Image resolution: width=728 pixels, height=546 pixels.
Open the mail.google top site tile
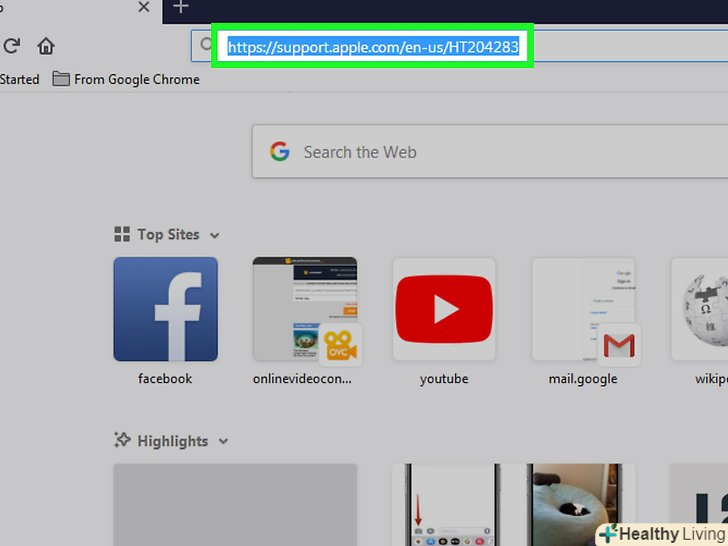click(584, 309)
